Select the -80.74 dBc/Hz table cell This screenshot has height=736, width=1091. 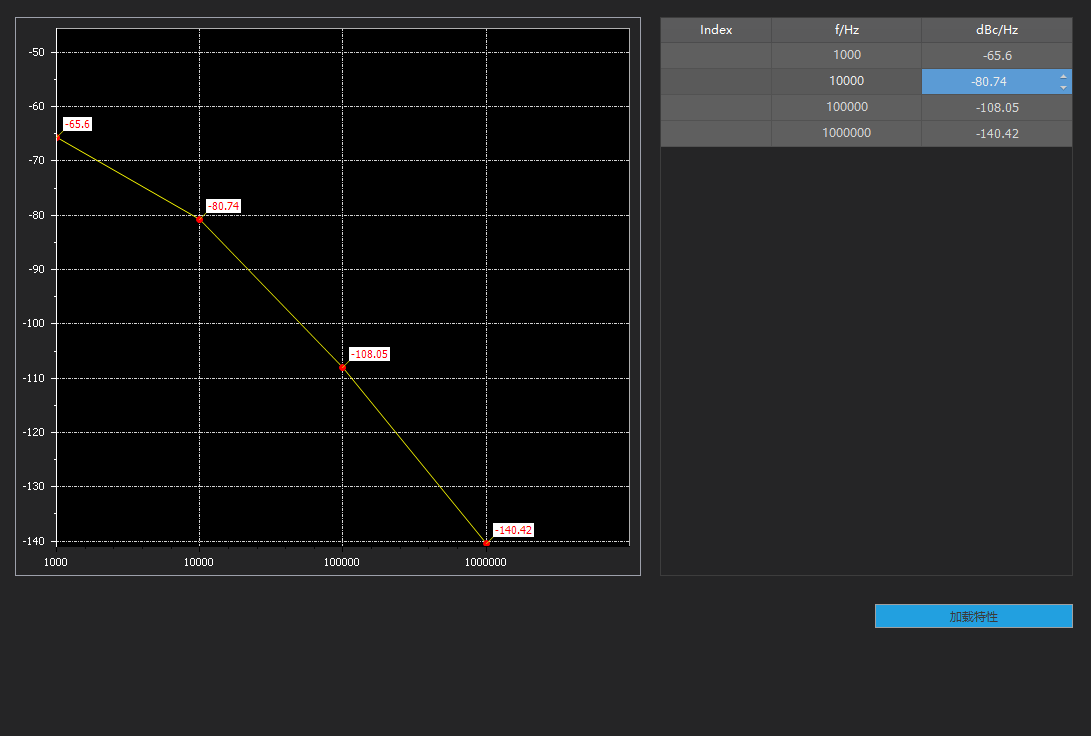coord(996,81)
